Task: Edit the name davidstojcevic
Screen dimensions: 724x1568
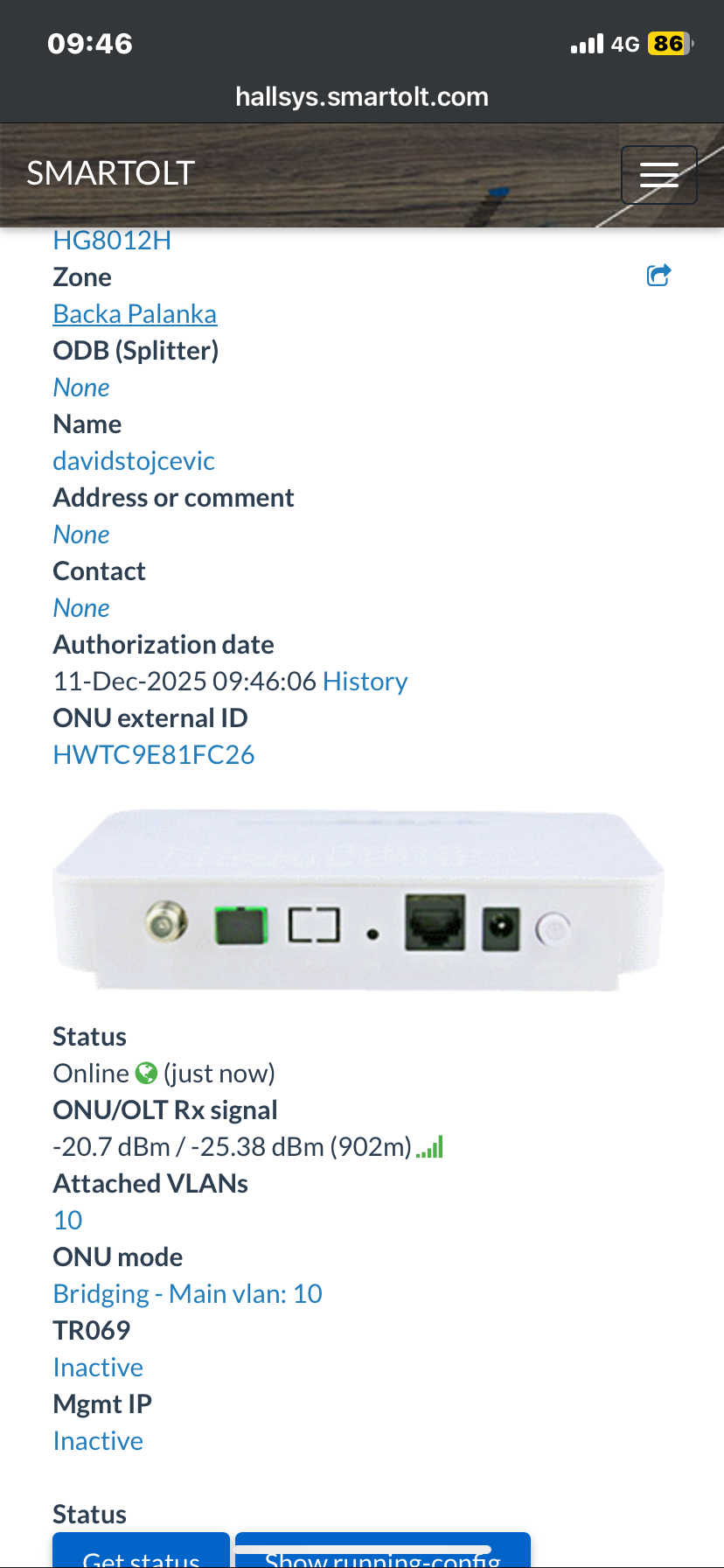Action: (x=134, y=461)
